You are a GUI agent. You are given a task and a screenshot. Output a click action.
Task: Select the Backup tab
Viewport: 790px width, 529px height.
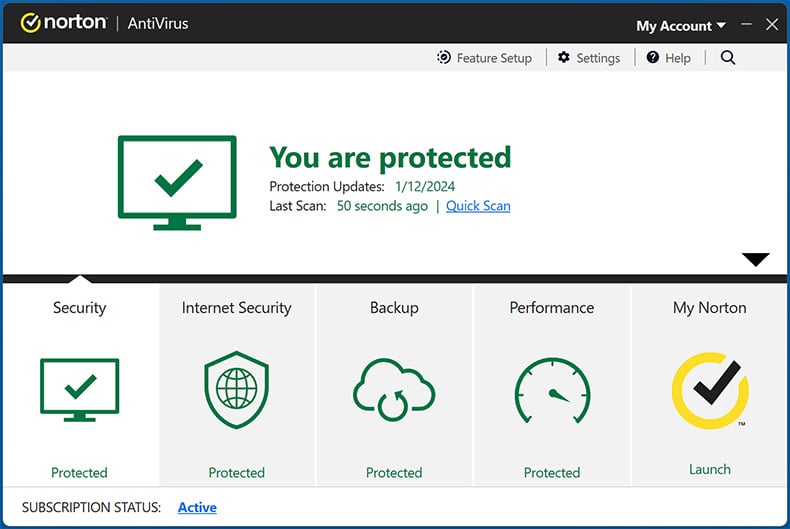point(394,385)
